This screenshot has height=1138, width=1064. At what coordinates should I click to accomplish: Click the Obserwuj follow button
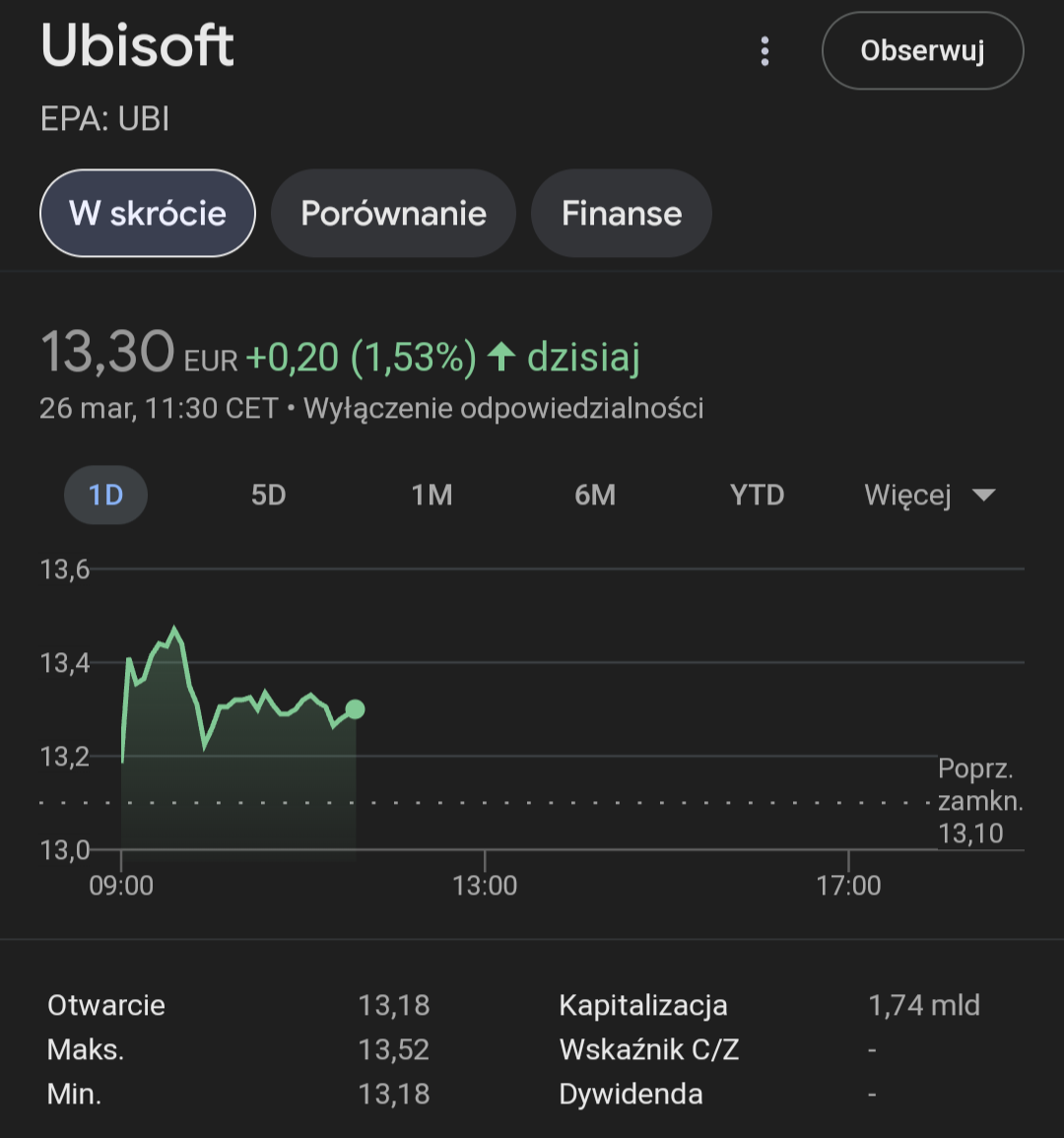click(x=922, y=51)
